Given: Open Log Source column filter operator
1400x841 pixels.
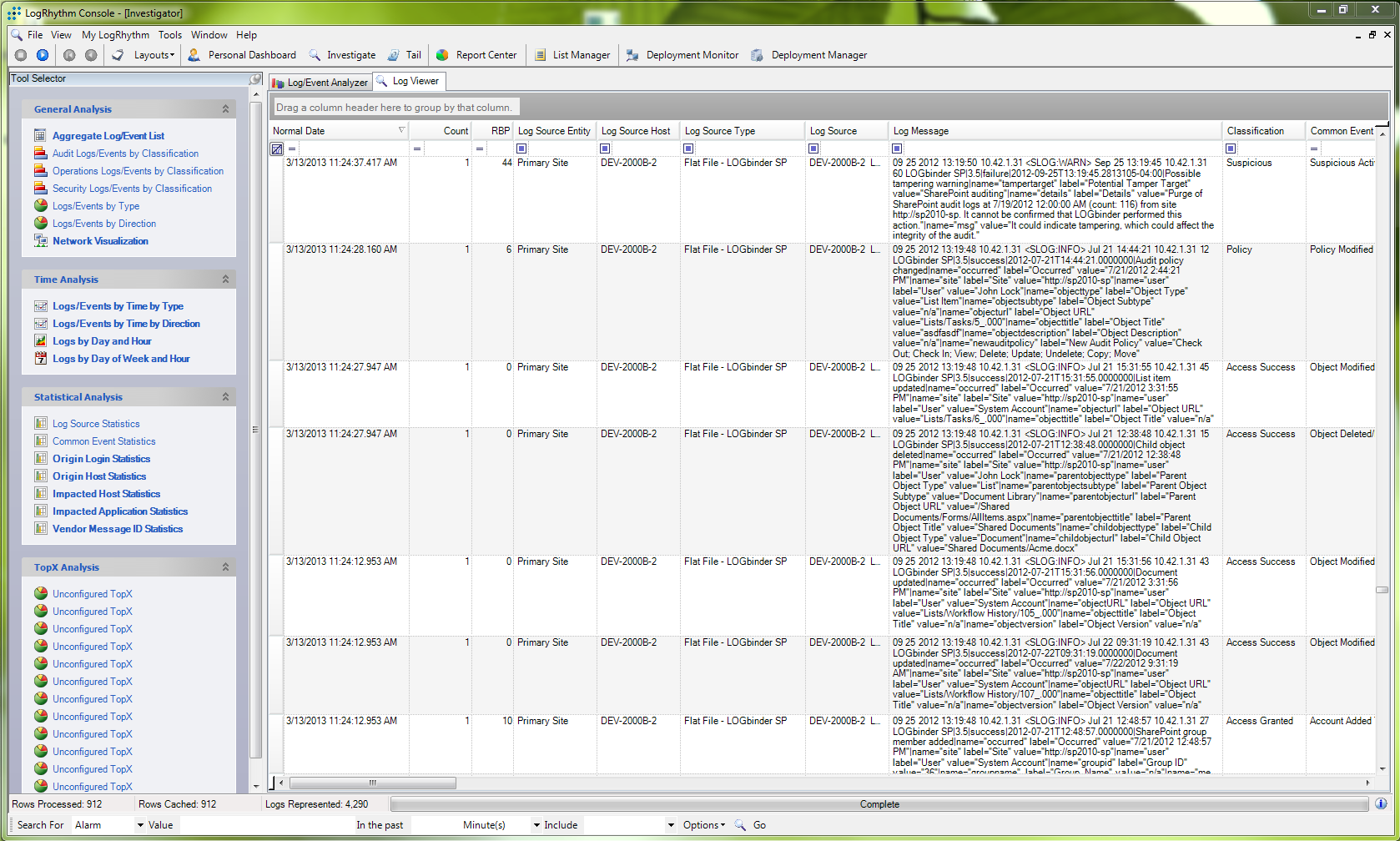Looking at the screenshot, I should (x=813, y=149).
